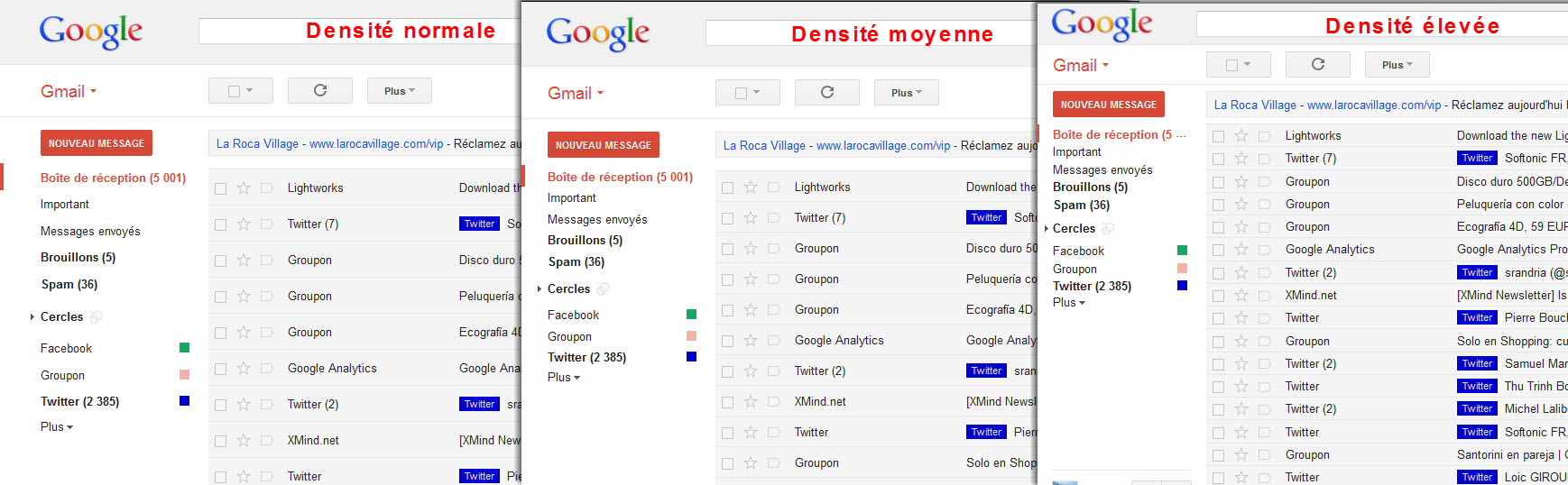
Task: Mark XMind.net email important in medium density panel
Action: 773,401
